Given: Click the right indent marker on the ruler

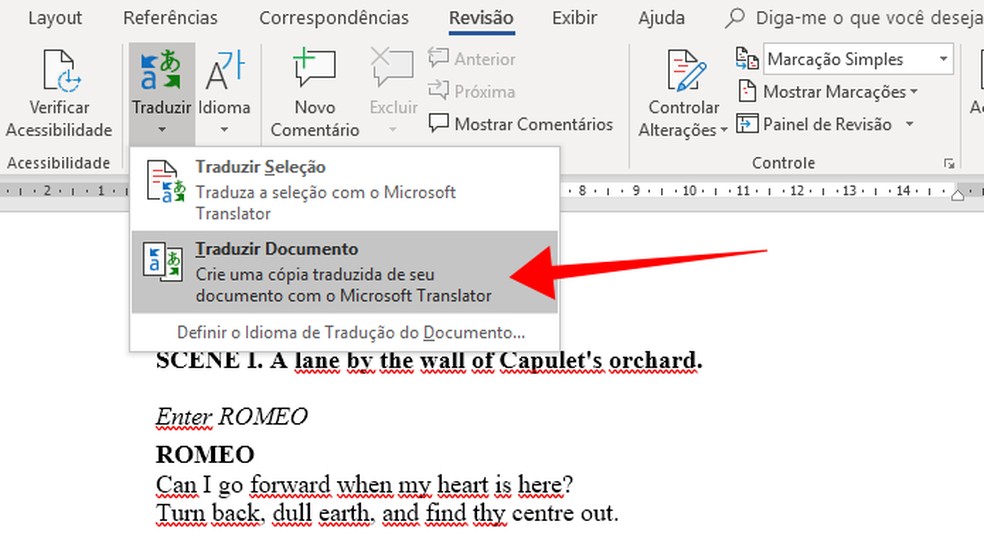Looking at the screenshot, I should coord(958,194).
